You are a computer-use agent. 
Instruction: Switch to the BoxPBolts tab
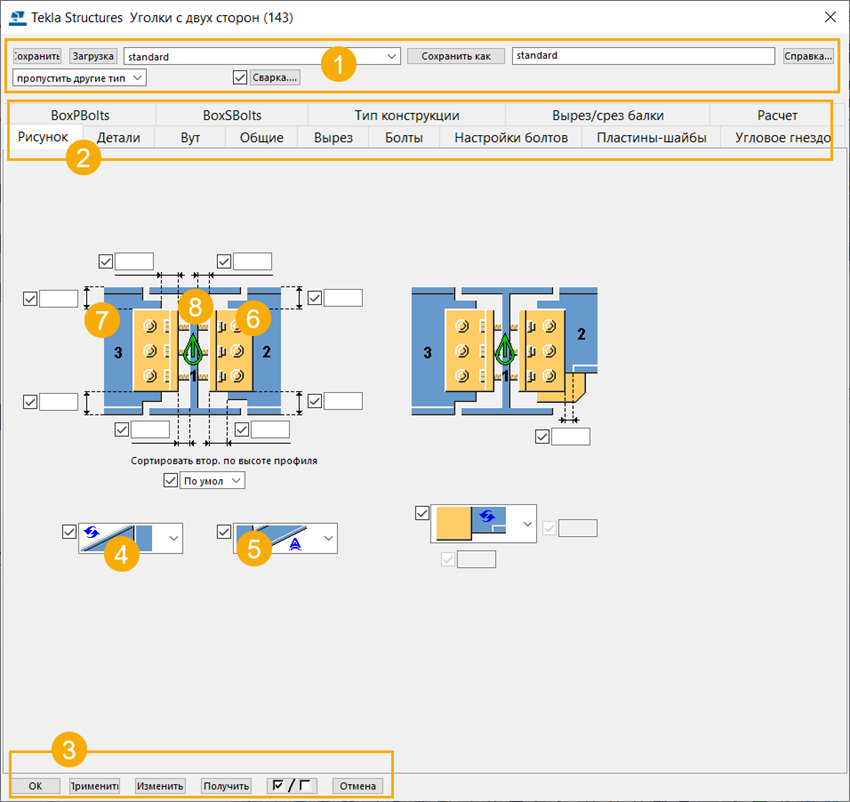pos(80,116)
